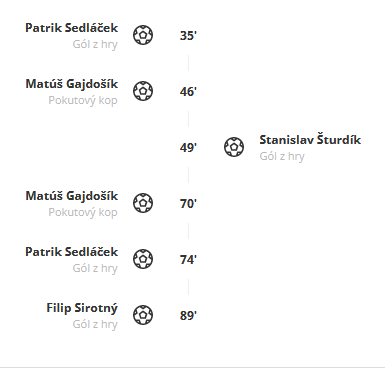Click the goal ball icon at 89'

point(143,315)
